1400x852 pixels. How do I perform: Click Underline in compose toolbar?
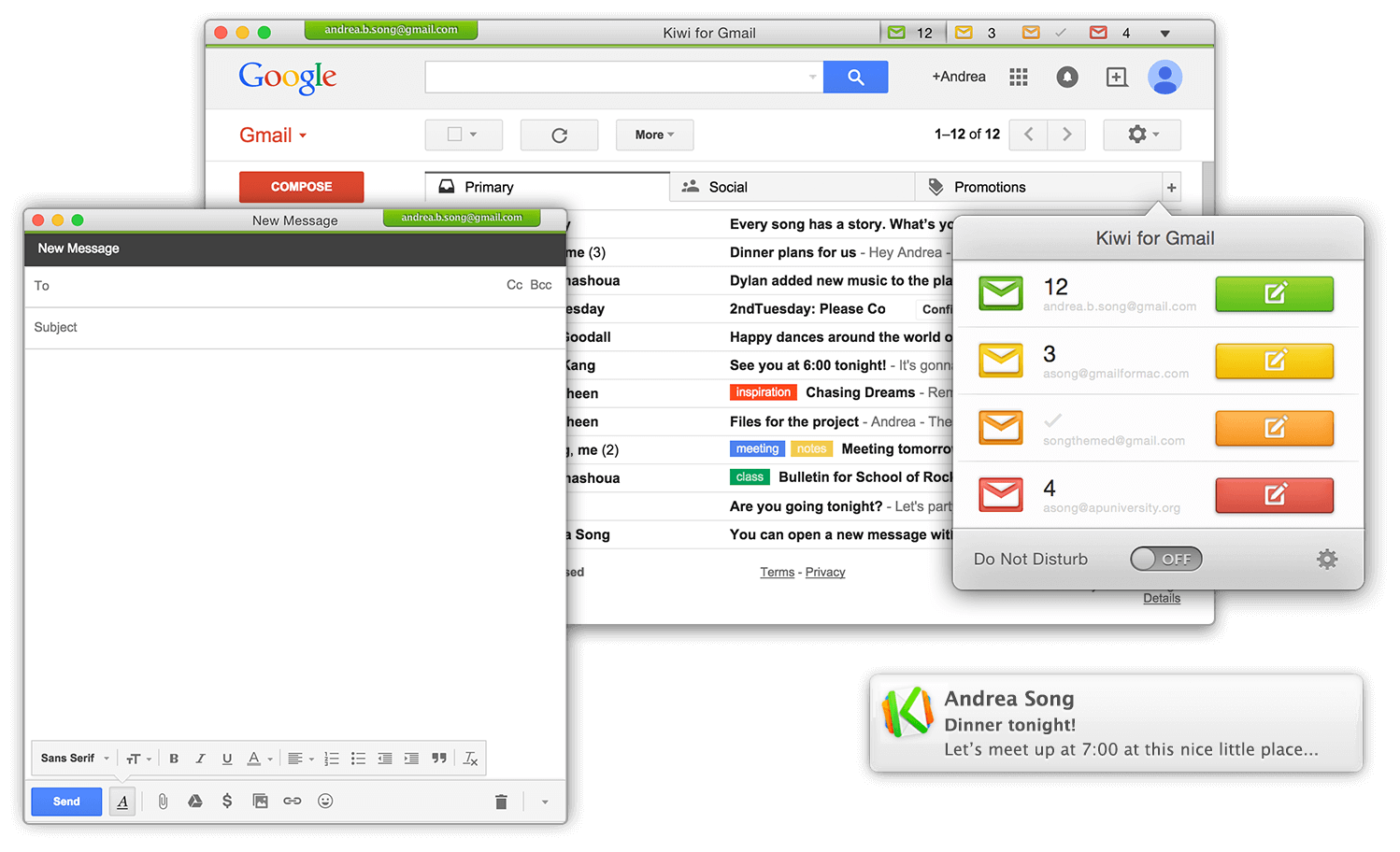[227, 759]
